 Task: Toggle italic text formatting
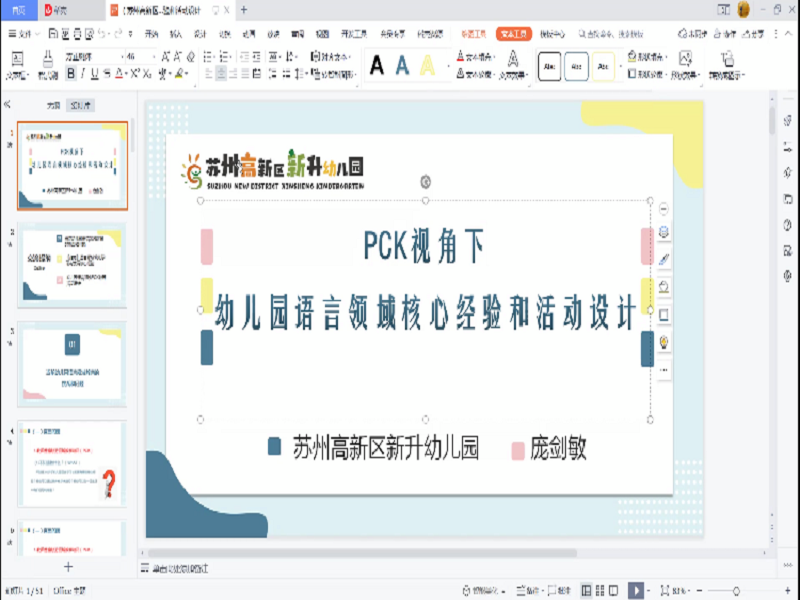click(x=82, y=73)
